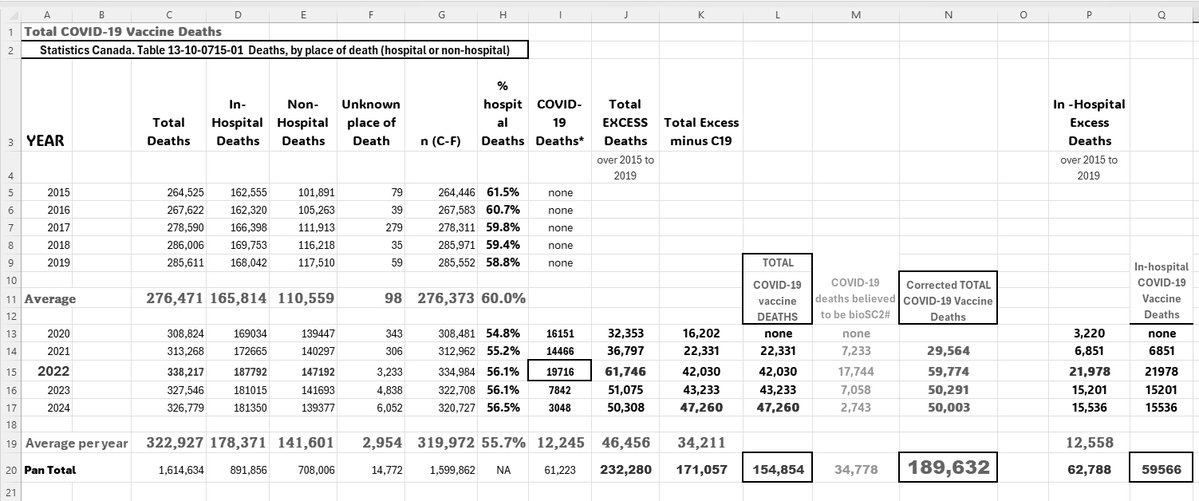The height and width of the screenshot is (501, 1199).
Task: Click the Statistics Canada Table 13-10-0715-01 cell
Action: click(274, 50)
